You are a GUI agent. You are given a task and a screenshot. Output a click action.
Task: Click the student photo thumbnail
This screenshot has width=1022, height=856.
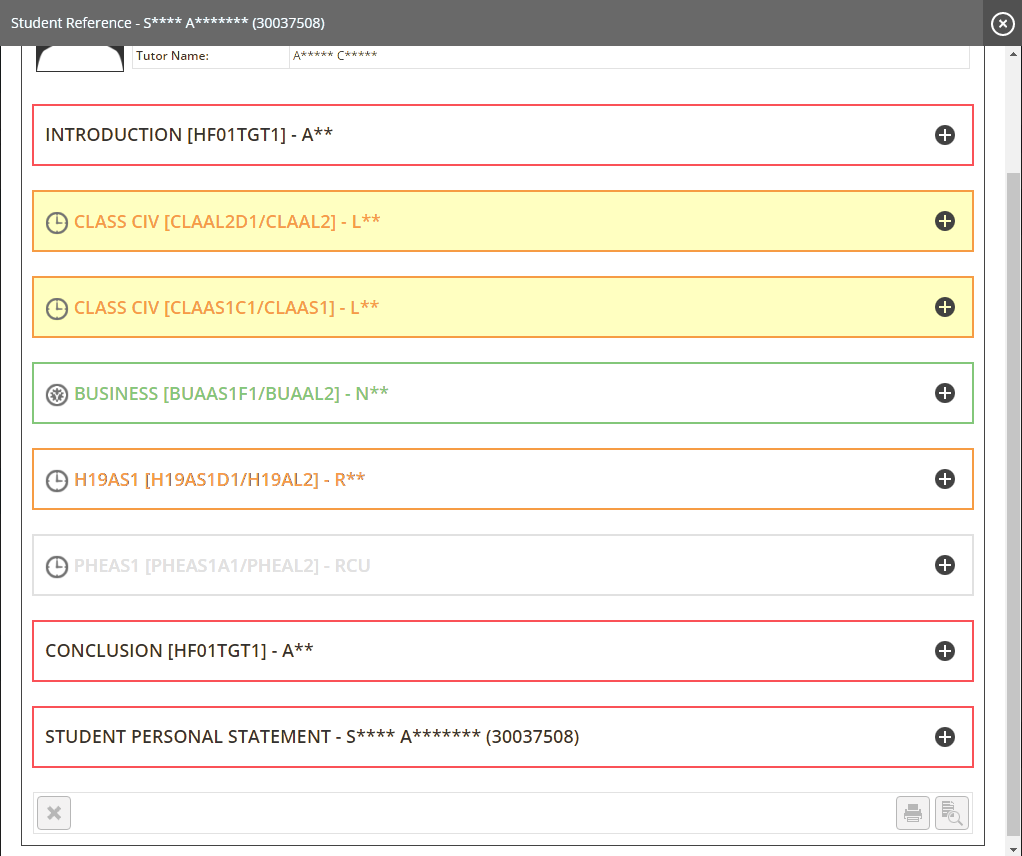[x=80, y=59]
